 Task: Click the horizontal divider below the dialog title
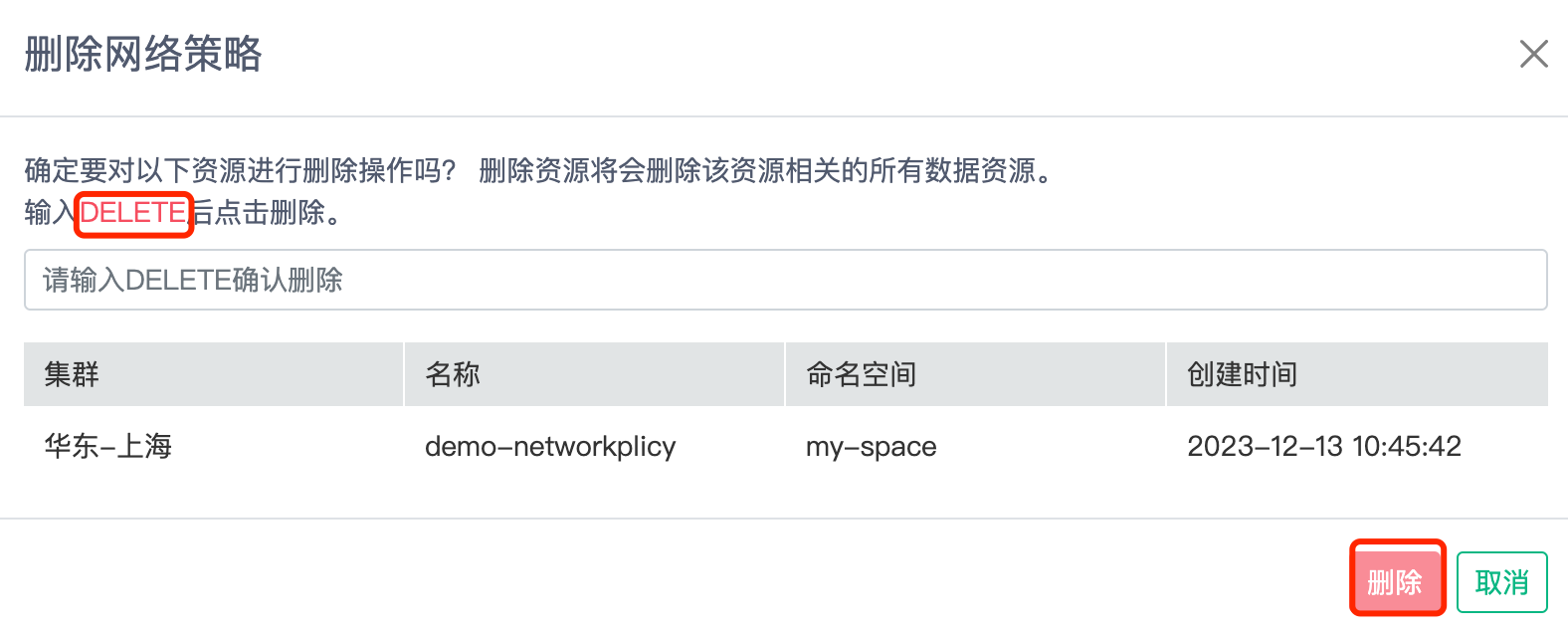[x=784, y=116]
